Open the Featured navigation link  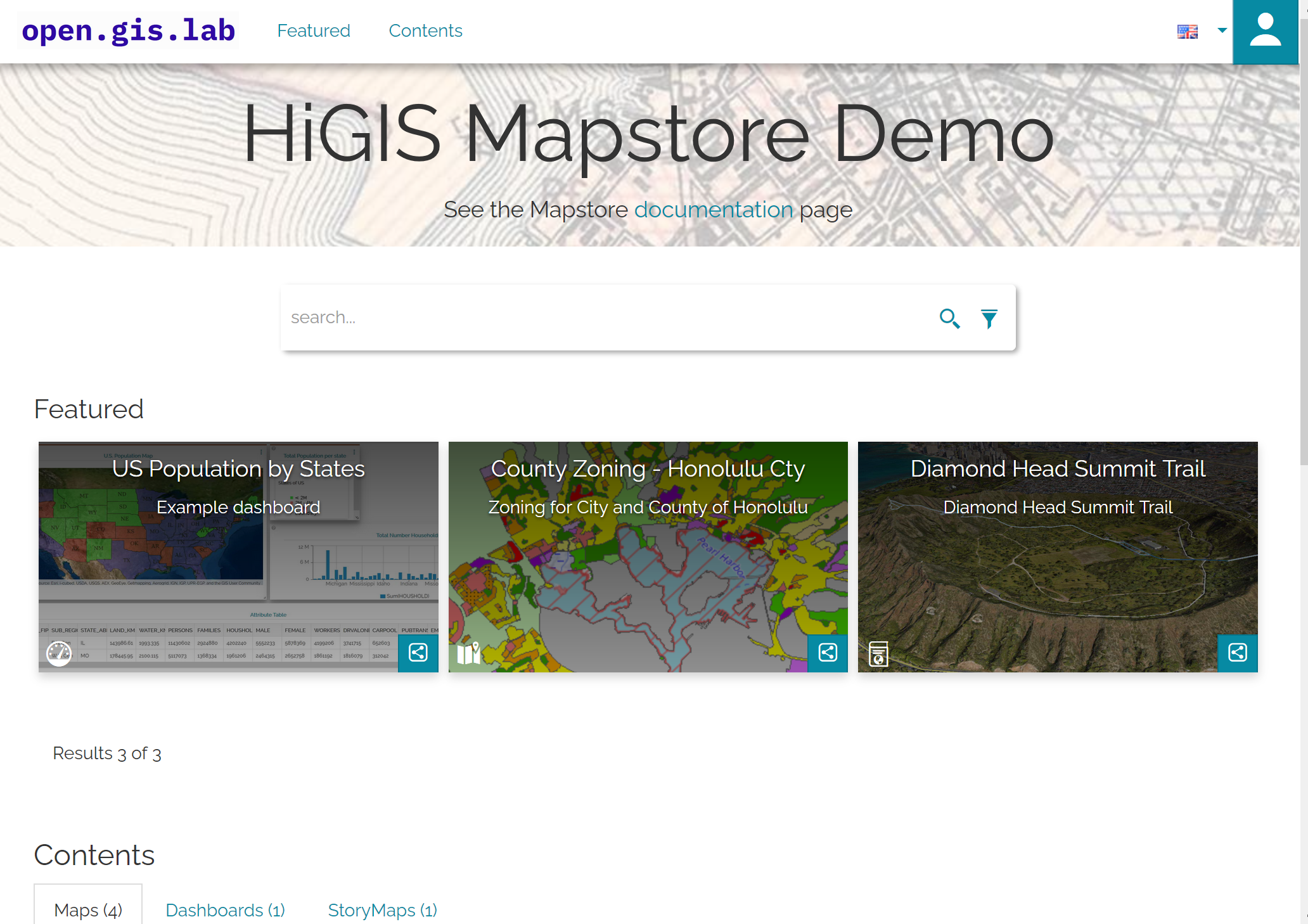click(x=314, y=30)
